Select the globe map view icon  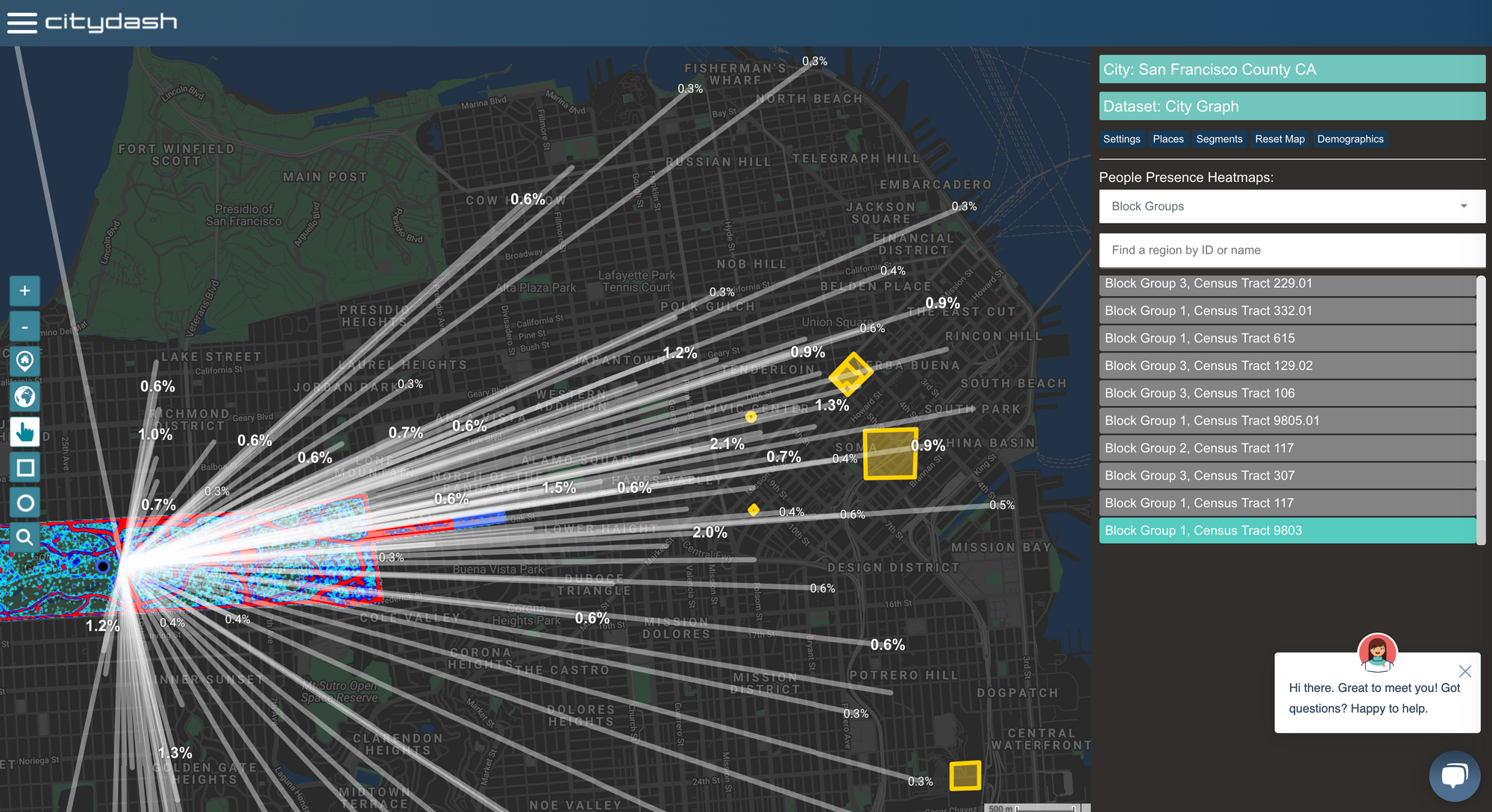[x=25, y=397]
